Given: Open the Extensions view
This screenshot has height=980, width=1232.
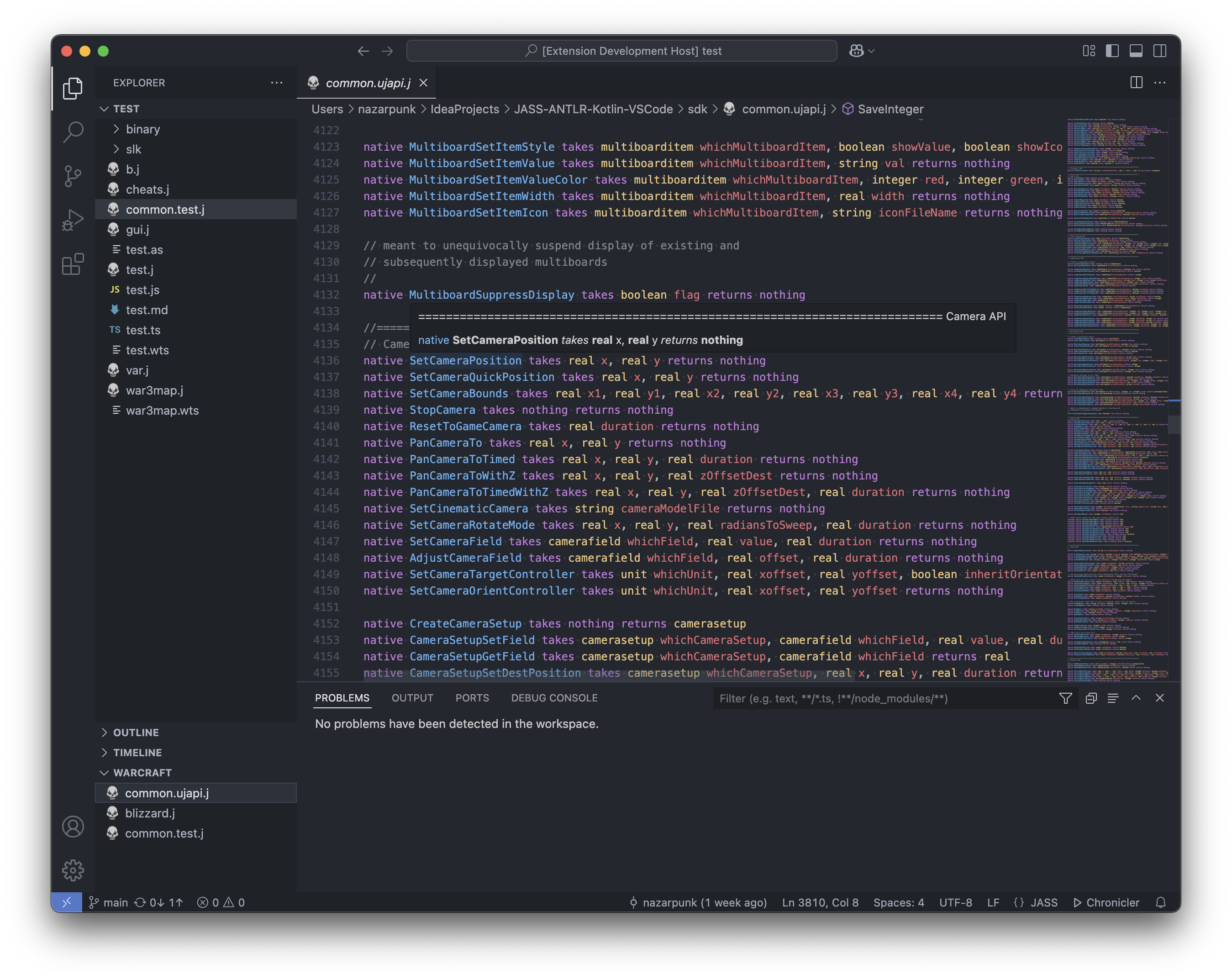Looking at the screenshot, I should point(73,264).
